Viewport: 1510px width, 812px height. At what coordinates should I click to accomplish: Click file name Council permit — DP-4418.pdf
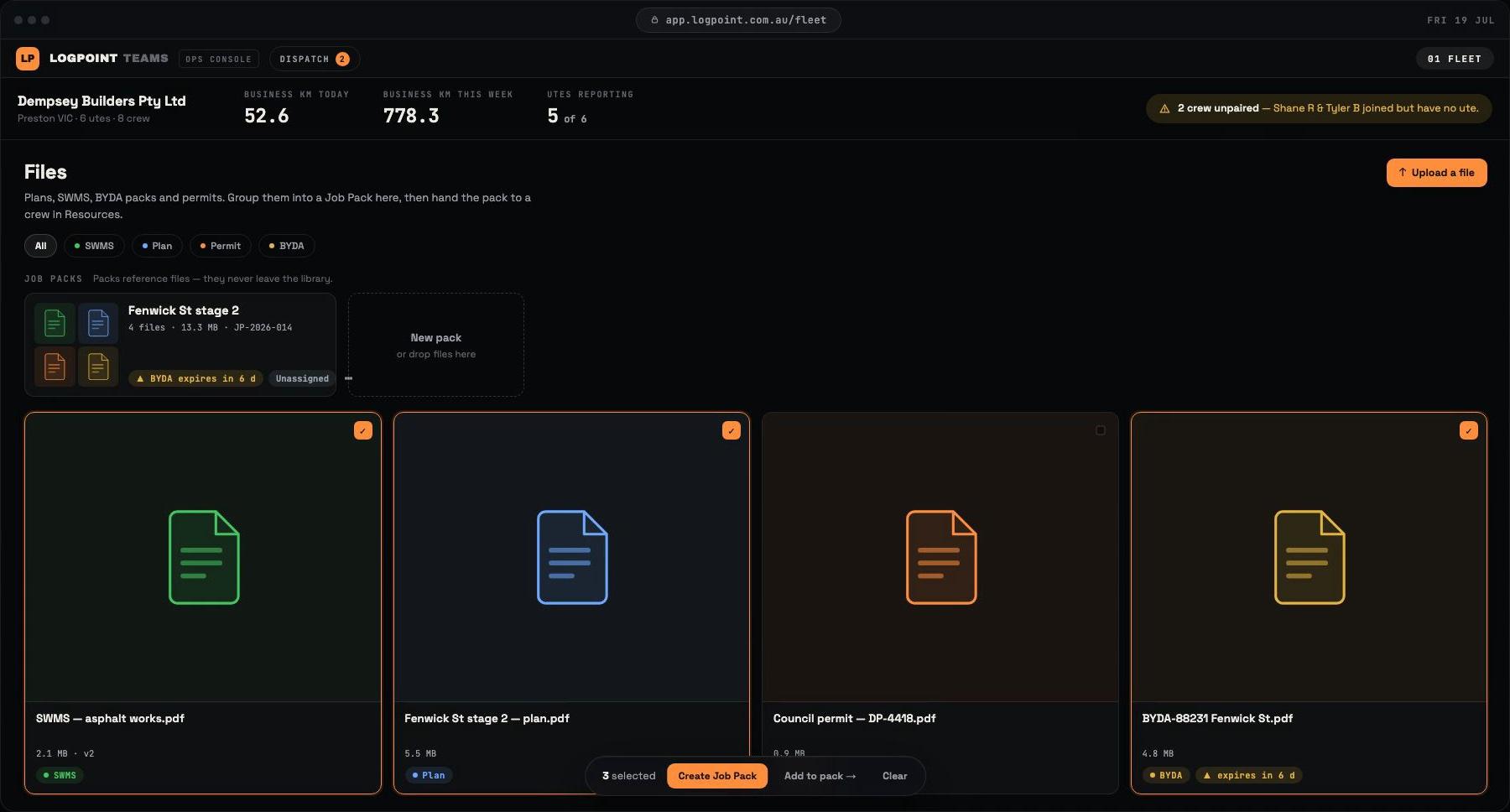click(x=854, y=718)
